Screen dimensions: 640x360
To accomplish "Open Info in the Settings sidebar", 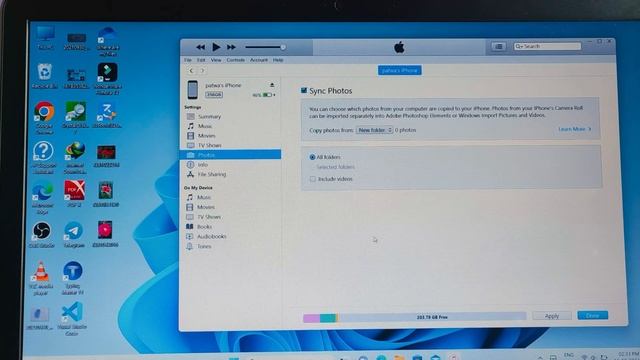I will 202,164.
